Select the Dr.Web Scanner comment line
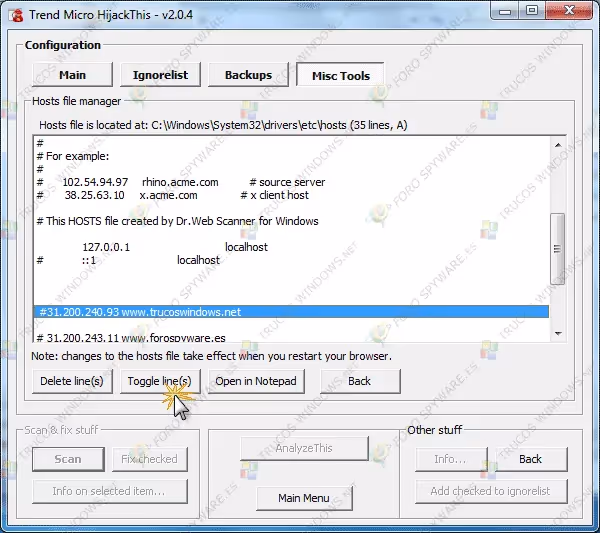Viewport: 600px width, 533px height. 291,221
